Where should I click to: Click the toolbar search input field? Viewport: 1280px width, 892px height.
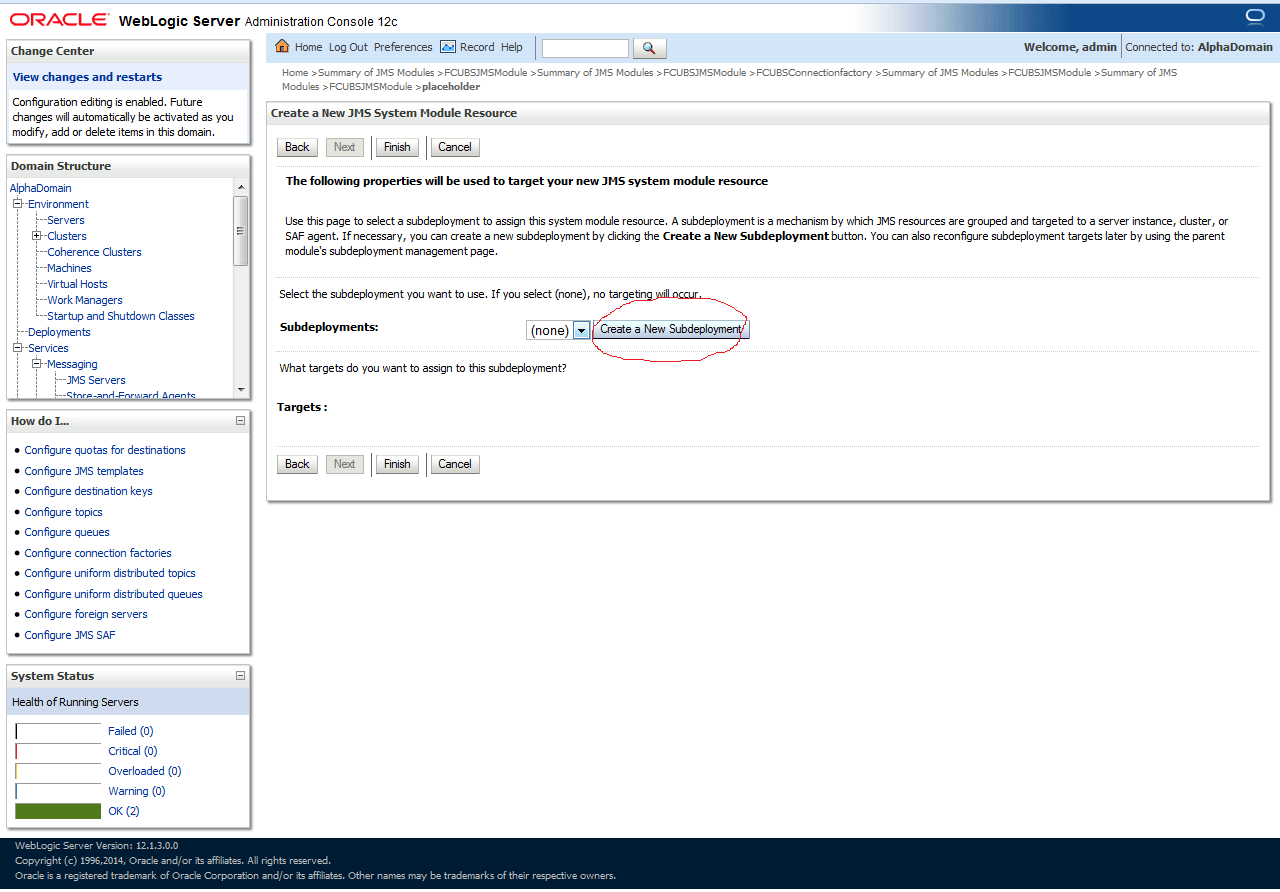pyautogui.click(x=585, y=48)
